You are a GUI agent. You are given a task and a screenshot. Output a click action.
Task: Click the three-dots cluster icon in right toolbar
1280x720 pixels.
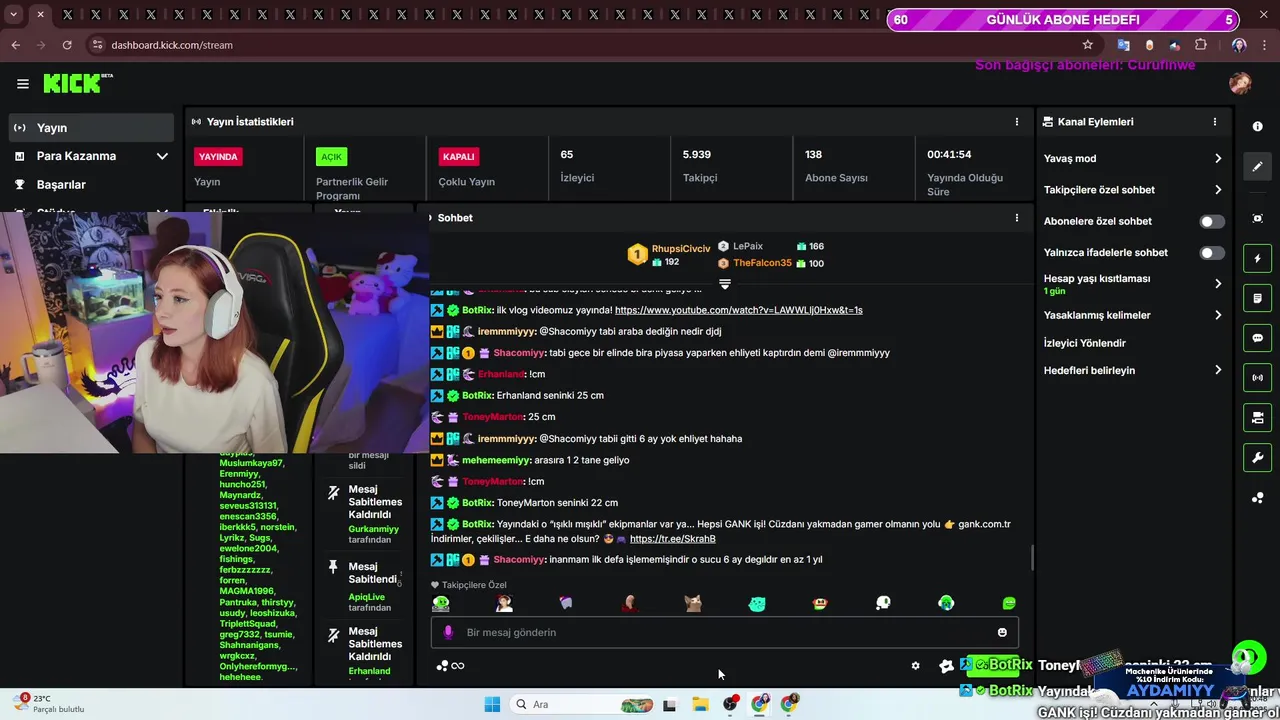point(1257,498)
